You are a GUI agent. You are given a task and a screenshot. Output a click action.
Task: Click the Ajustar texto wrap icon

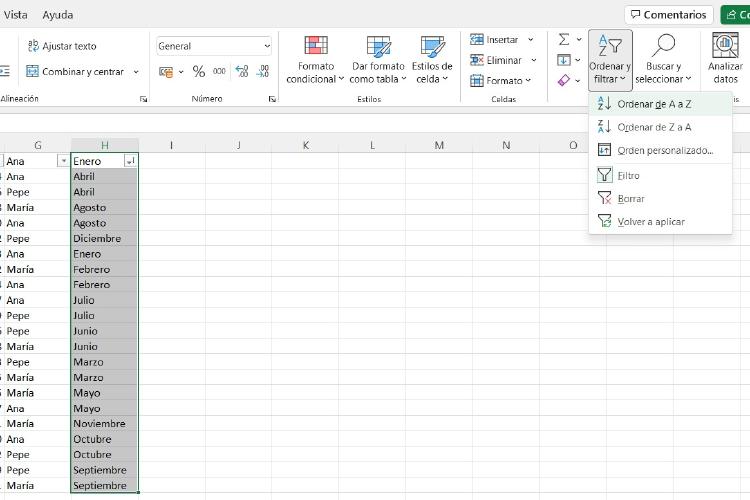[x=33, y=46]
